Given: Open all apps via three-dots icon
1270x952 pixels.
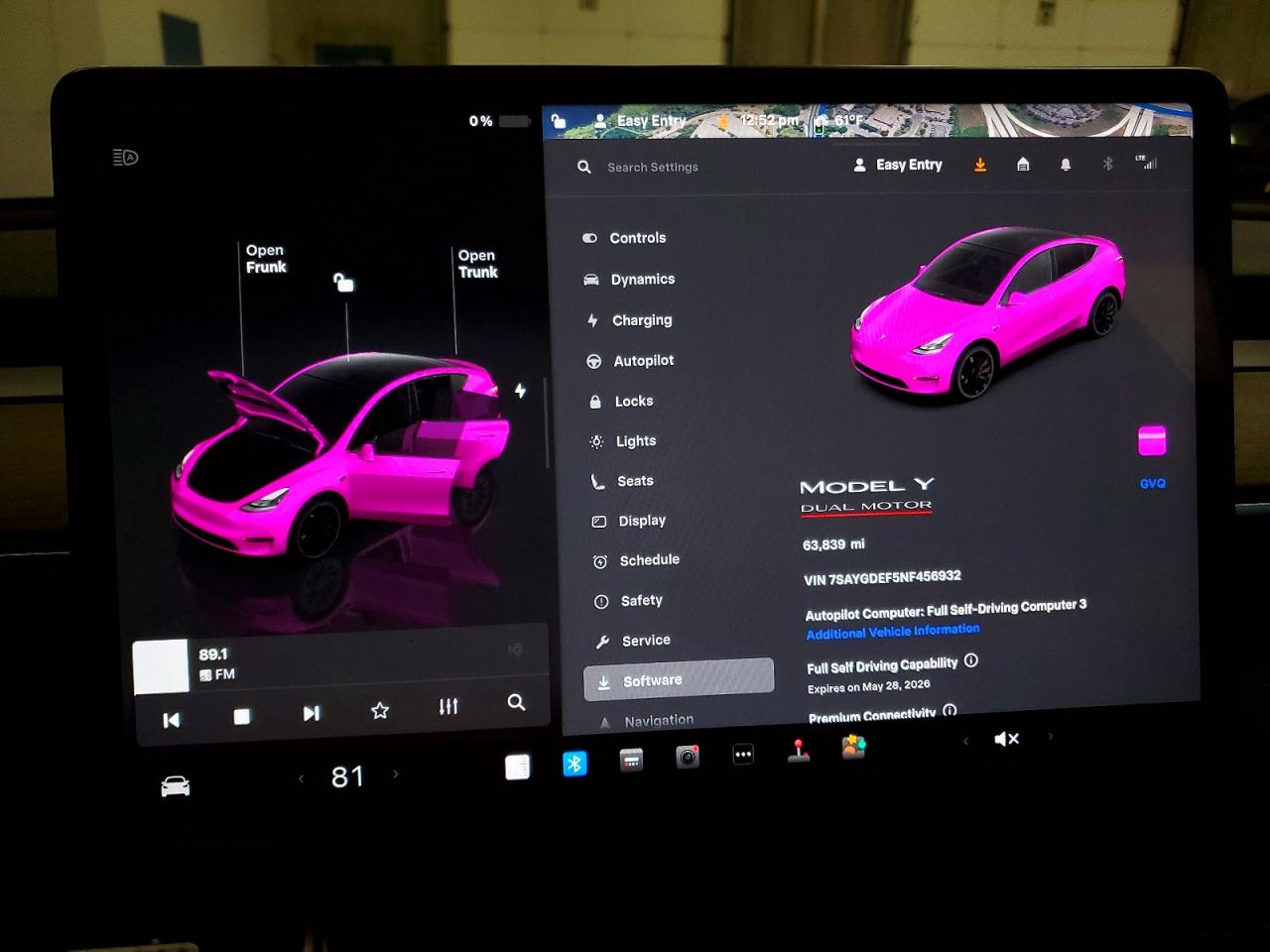Looking at the screenshot, I should point(743,755).
